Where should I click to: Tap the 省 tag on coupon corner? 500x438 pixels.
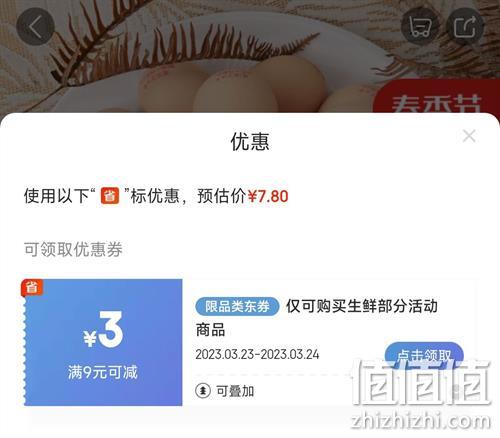[32, 287]
